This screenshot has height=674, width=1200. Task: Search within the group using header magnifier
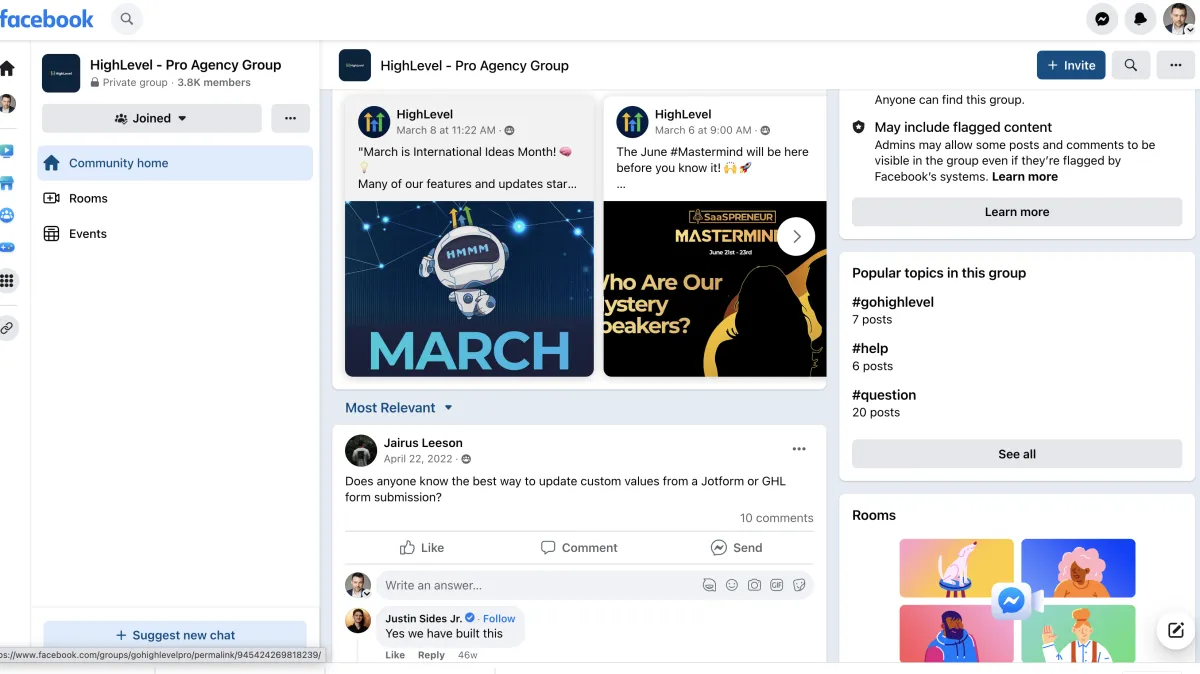tap(1130, 65)
